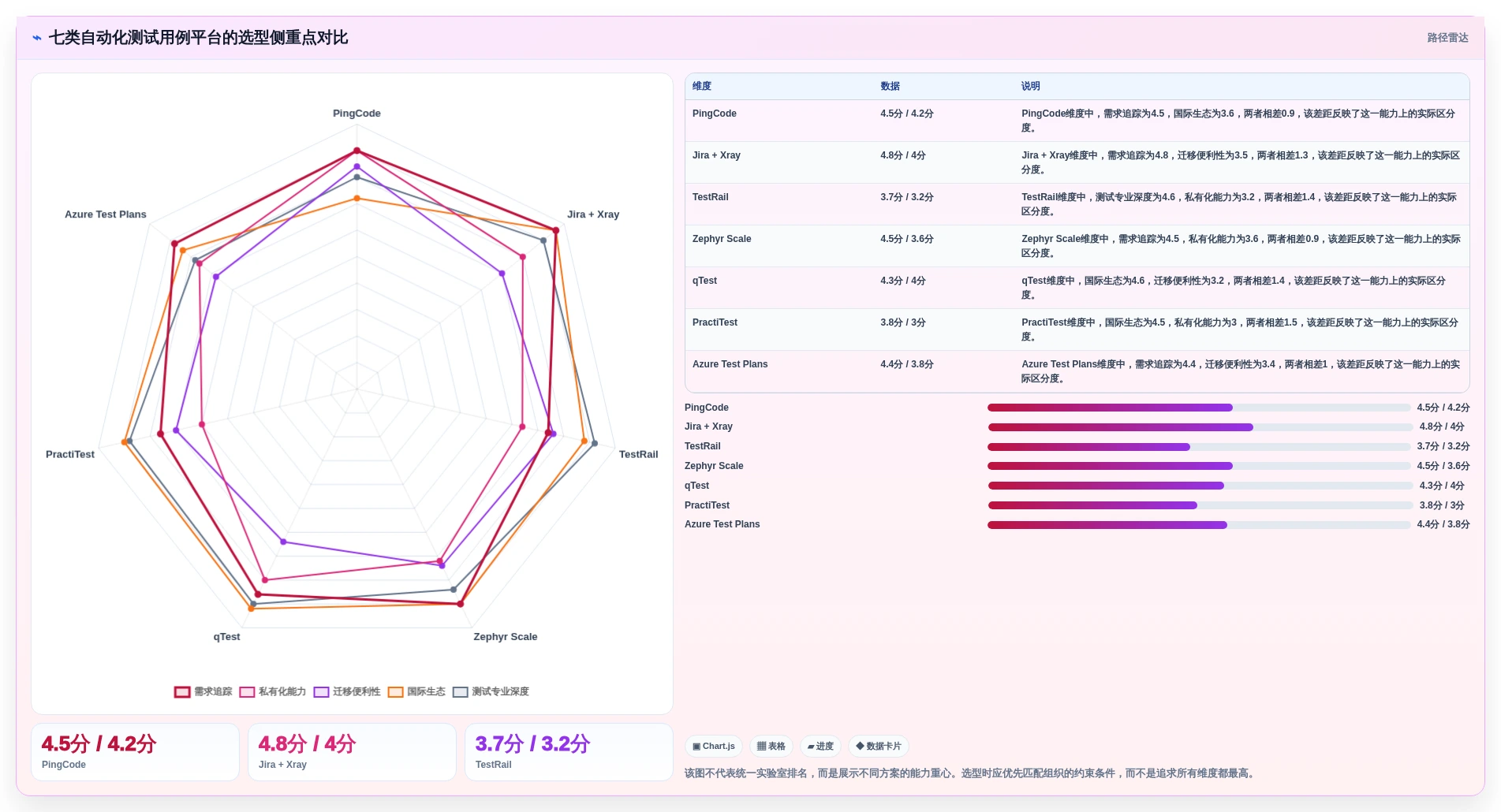1501x812 pixels.
Task: Click the PractiTest axis label on the radar
Action: tap(70, 454)
